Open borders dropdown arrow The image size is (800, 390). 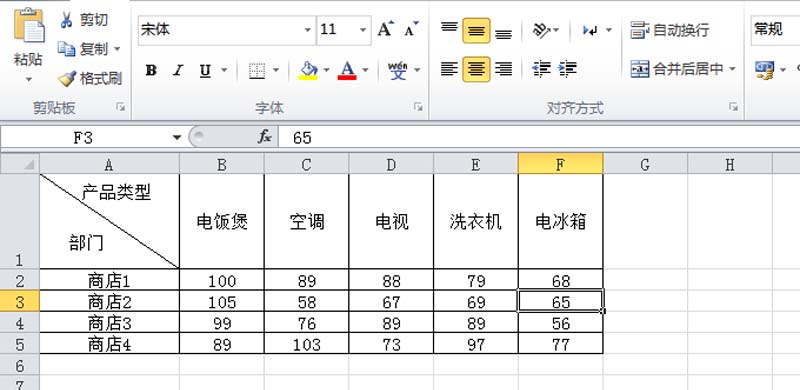pyautogui.click(x=276, y=70)
